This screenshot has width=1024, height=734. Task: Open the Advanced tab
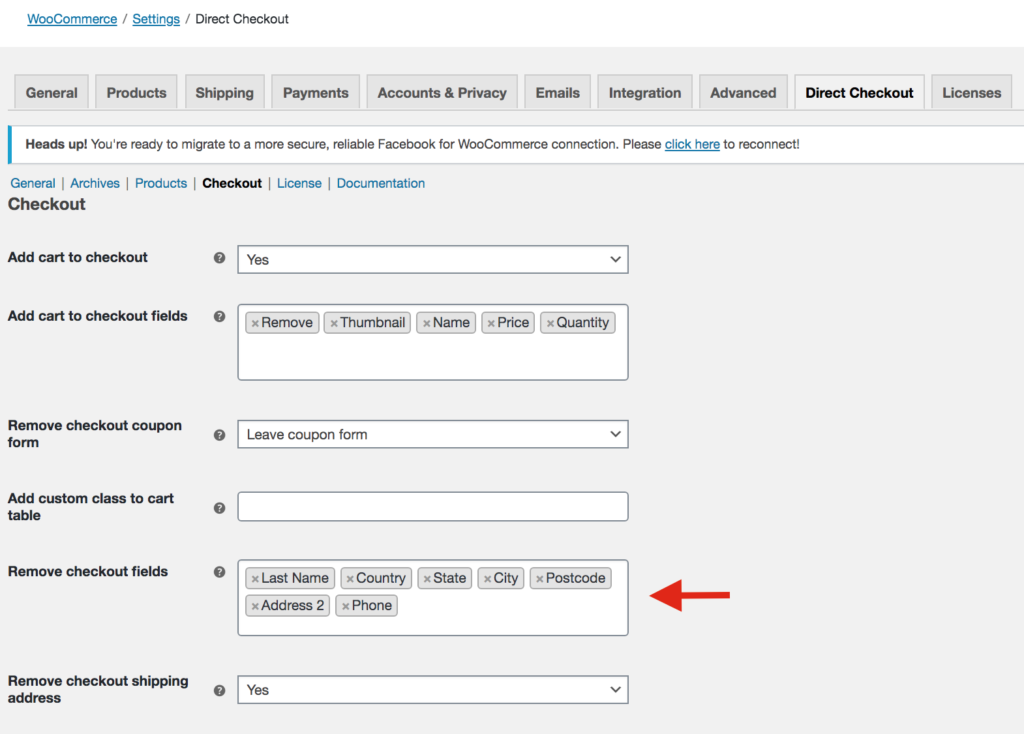tap(743, 93)
